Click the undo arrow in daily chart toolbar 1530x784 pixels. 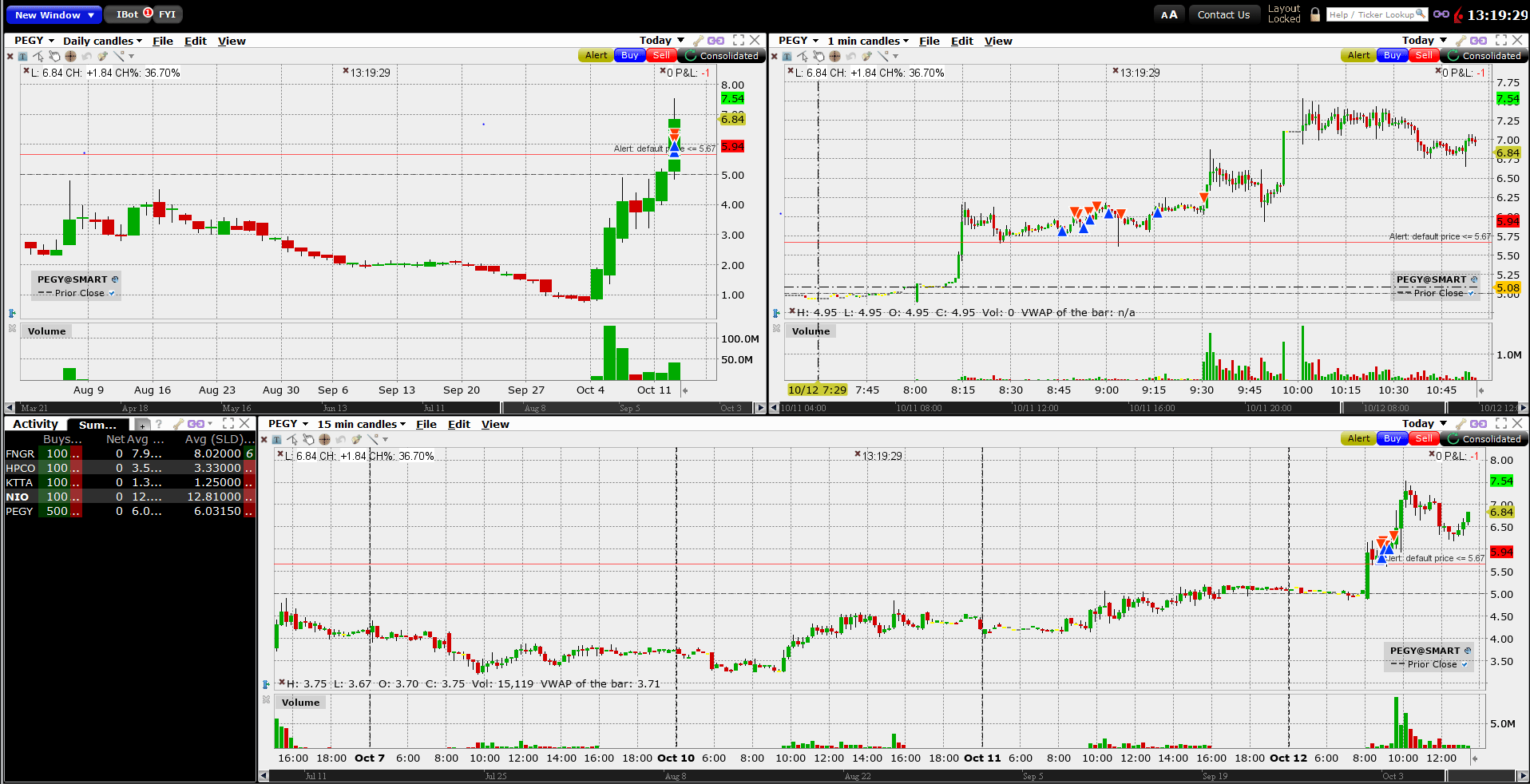point(86,56)
